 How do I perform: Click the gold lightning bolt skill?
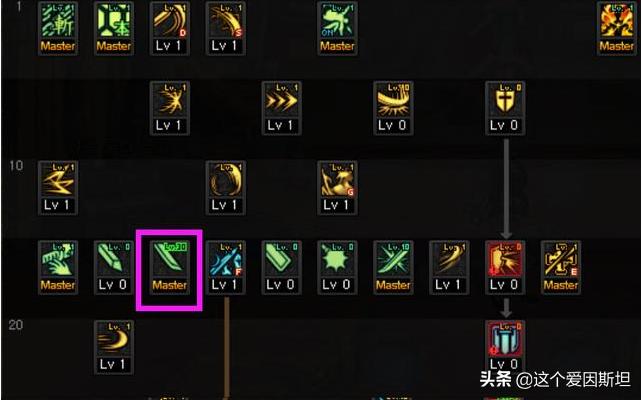tap(58, 187)
